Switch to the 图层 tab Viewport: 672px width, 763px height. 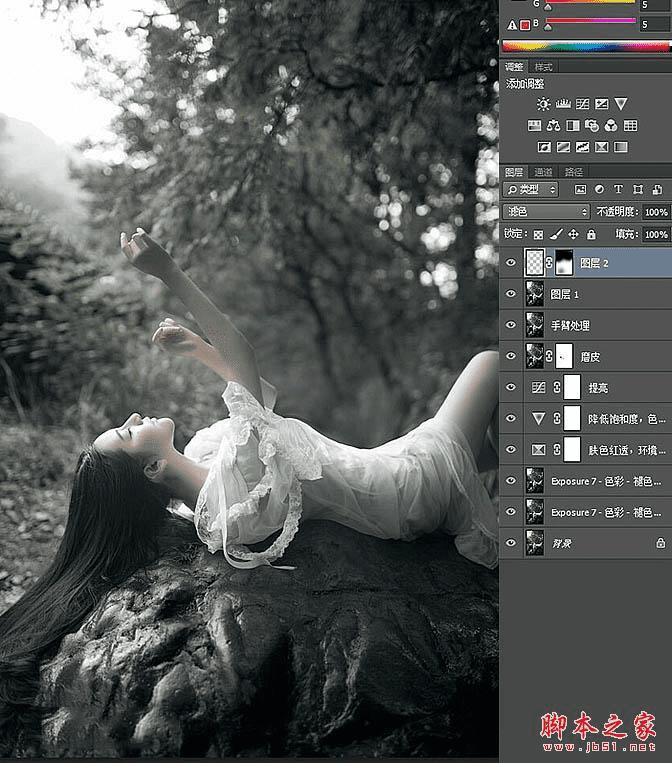click(x=514, y=172)
